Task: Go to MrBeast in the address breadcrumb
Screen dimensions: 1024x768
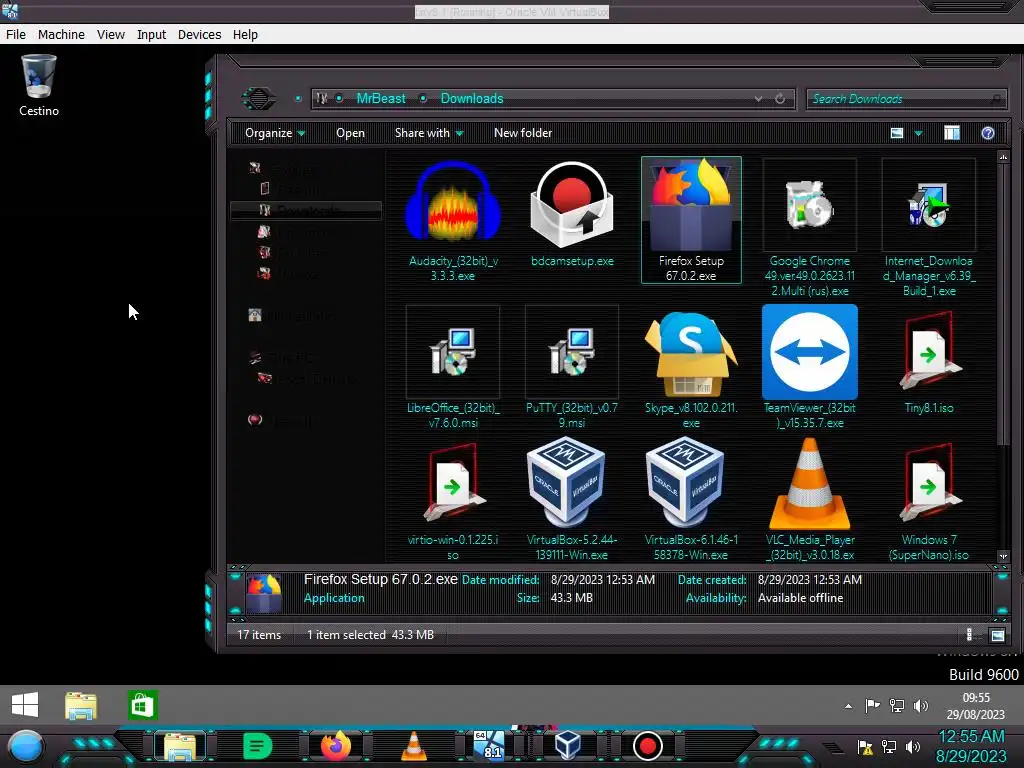Action: 381,99
